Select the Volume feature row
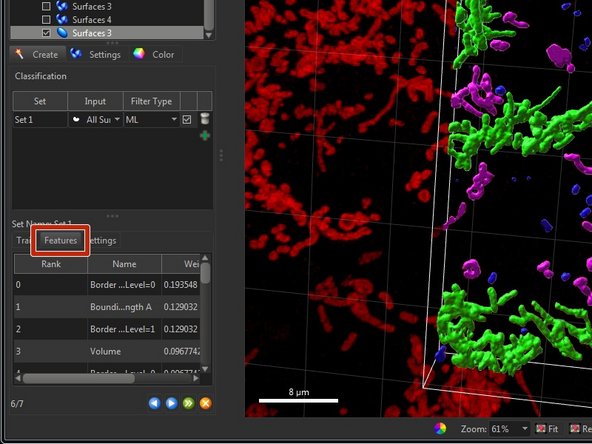Image resolution: width=592 pixels, height=444 pixels. pyautogui.click(x=107, y=351)
